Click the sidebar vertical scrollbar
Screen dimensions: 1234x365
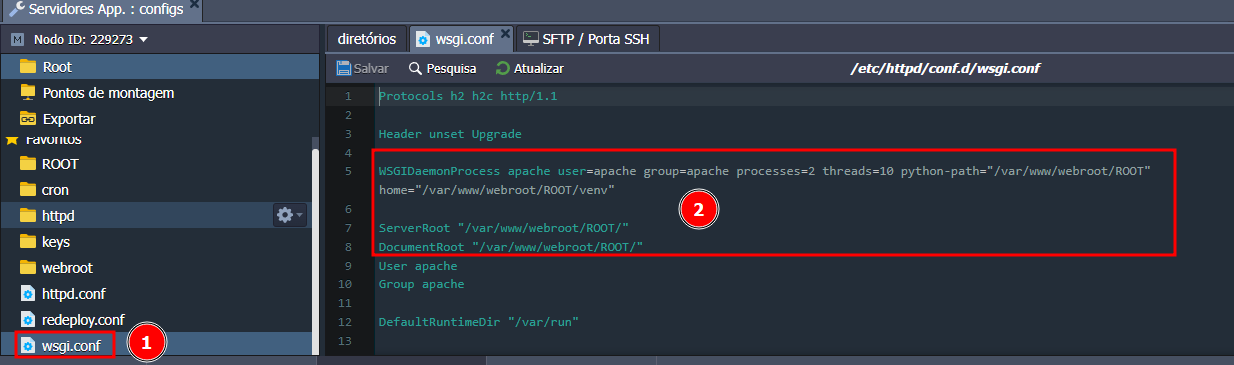316,250
